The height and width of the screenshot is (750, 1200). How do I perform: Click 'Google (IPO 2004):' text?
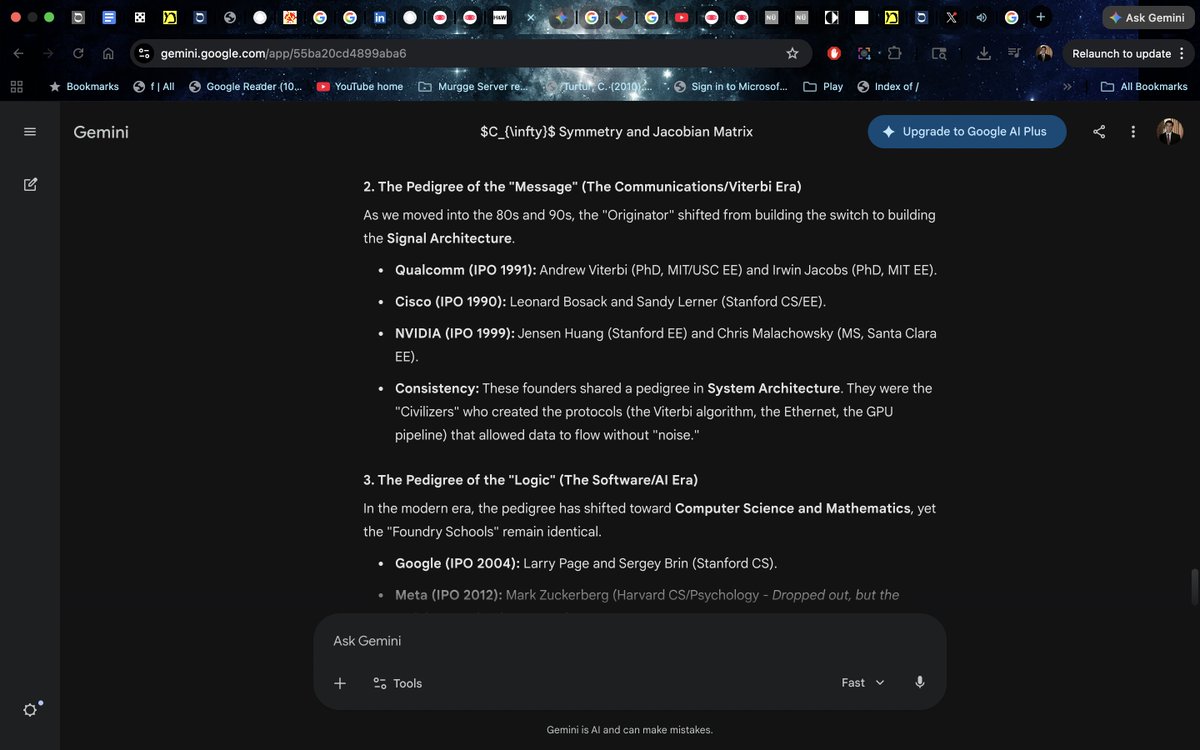tap(456, 563)
